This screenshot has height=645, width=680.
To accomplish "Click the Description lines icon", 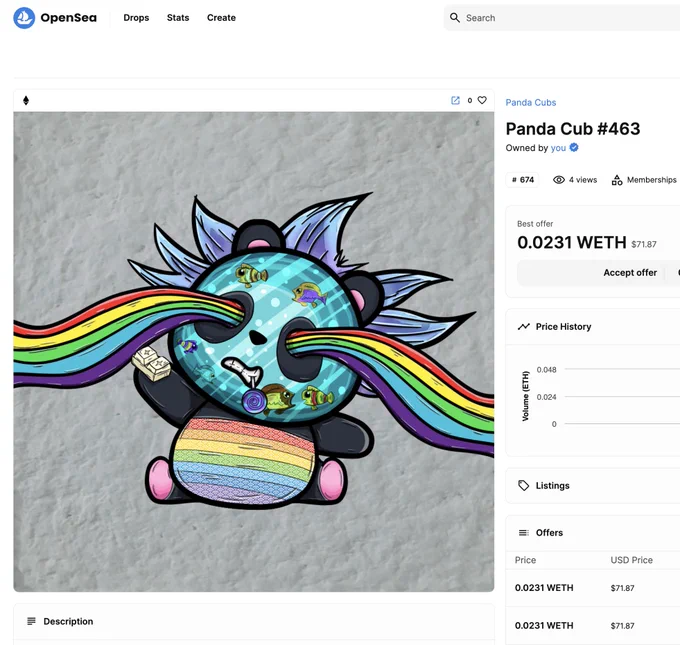I will [x=31, y=621].
